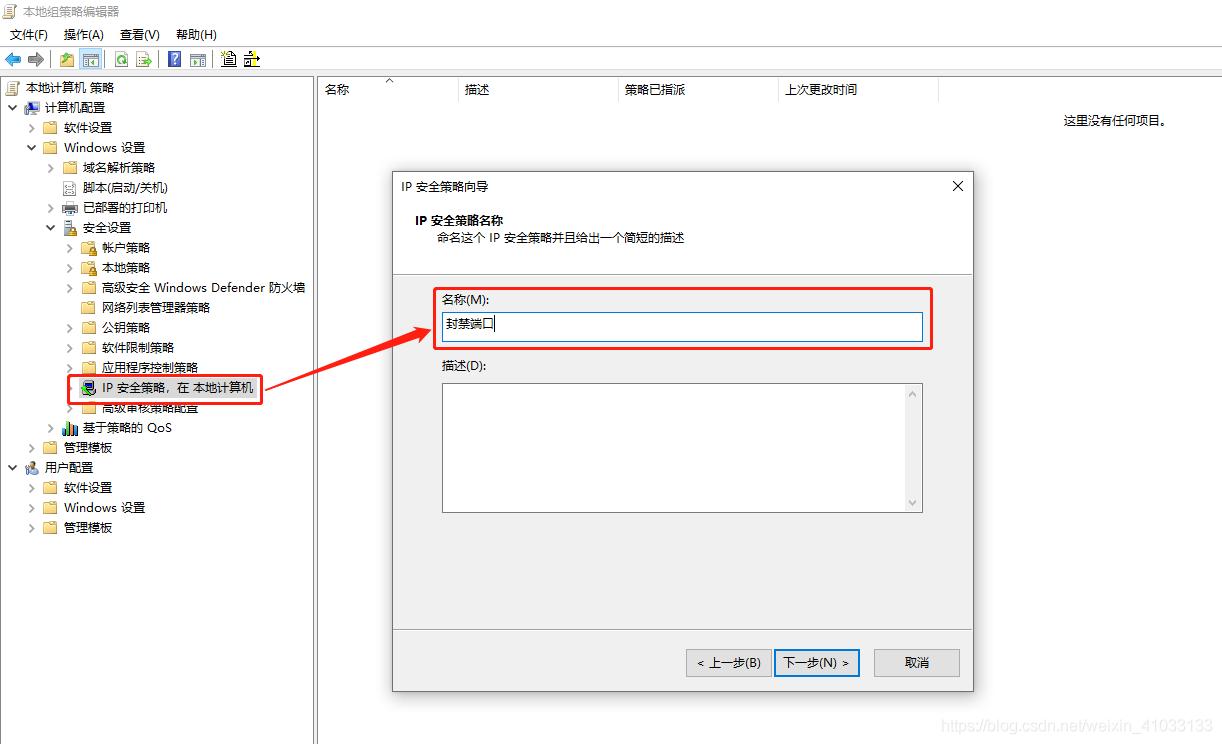The width and height of the screenshot is (1222, 744).
Task: Click the back navigation arrow in the toolbar
Action: point(13,58)
